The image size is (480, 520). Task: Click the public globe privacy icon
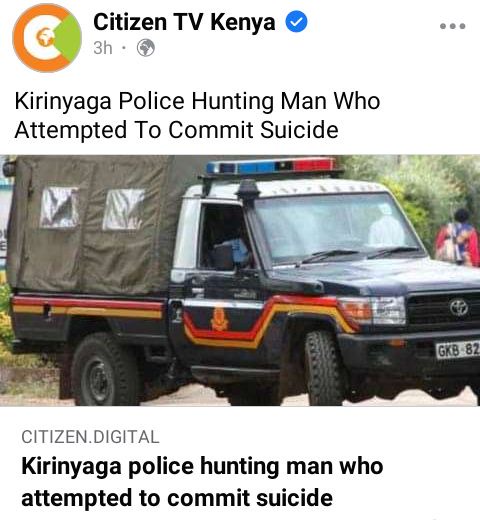pos(146,48)
